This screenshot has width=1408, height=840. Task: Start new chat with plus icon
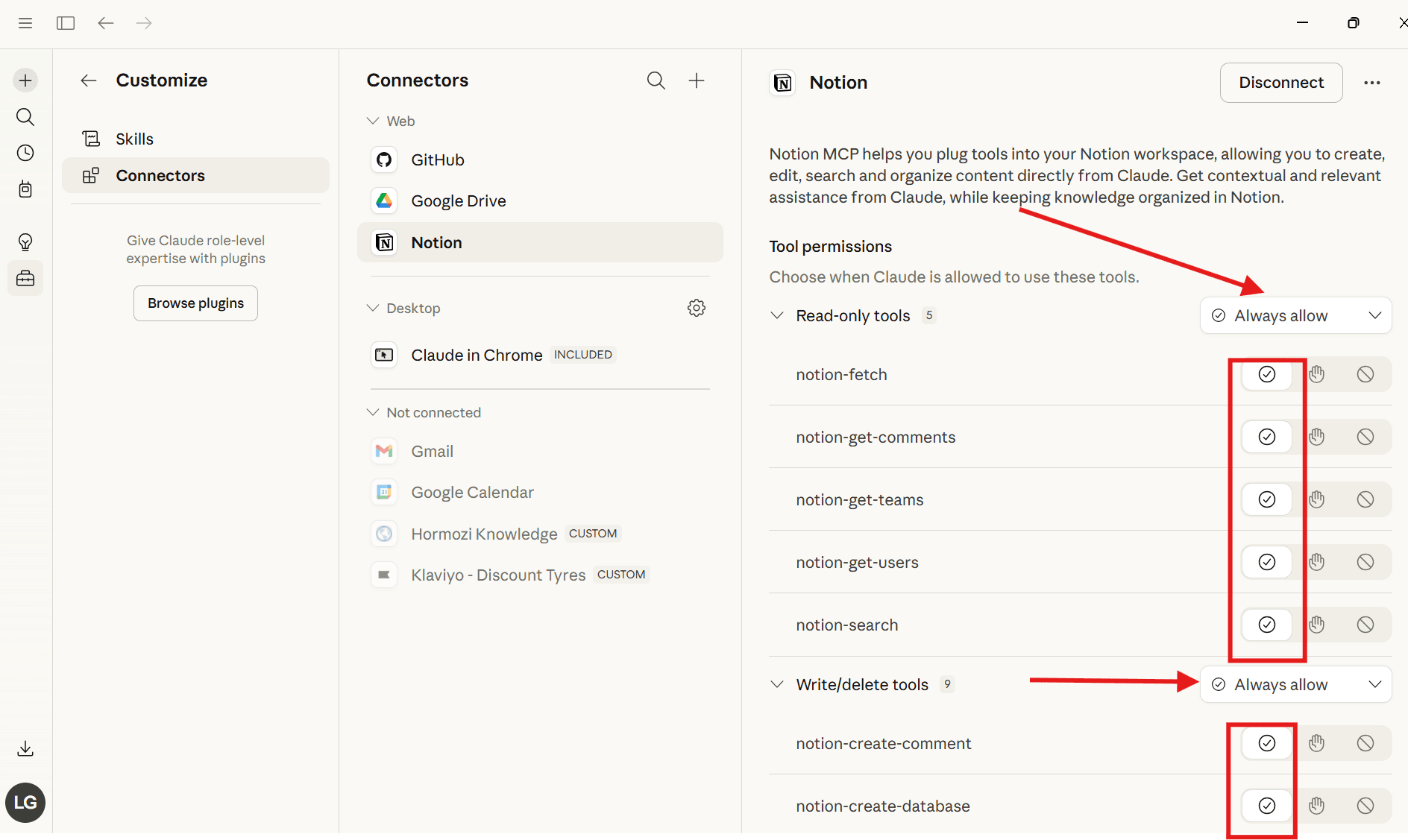point(25,80)
